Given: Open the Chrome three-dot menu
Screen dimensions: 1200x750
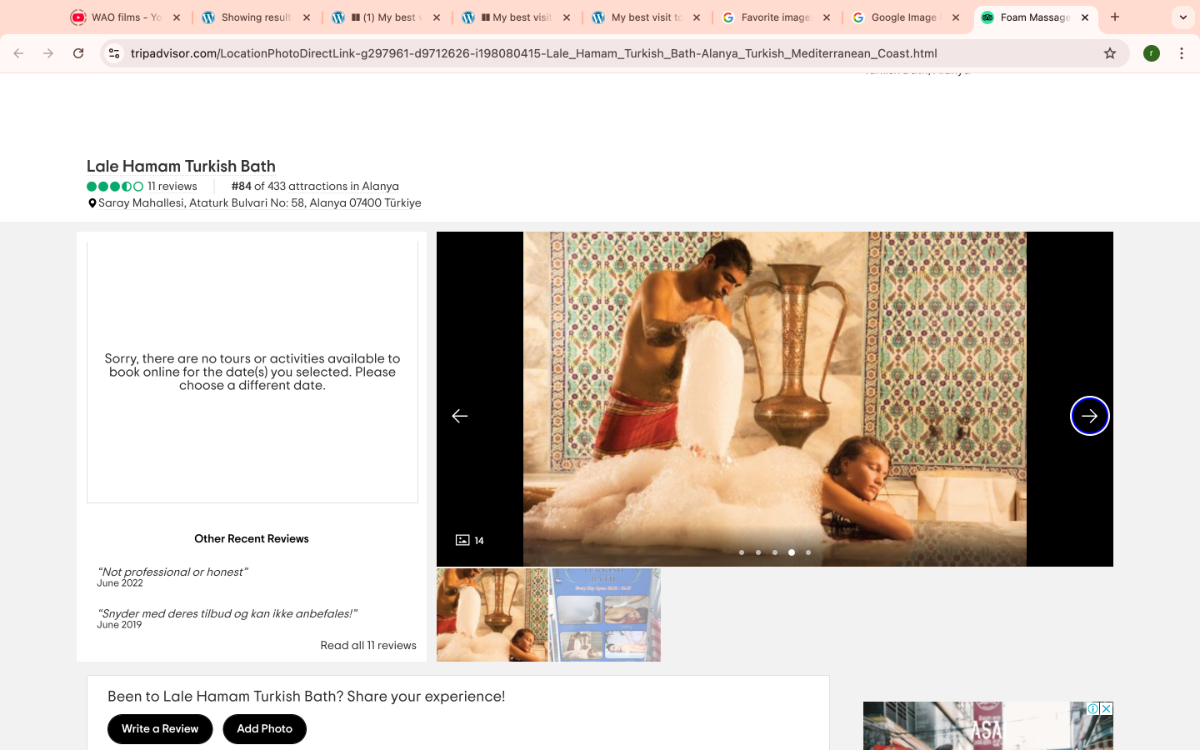Looking at the screenshot, I should [1182, 53].
